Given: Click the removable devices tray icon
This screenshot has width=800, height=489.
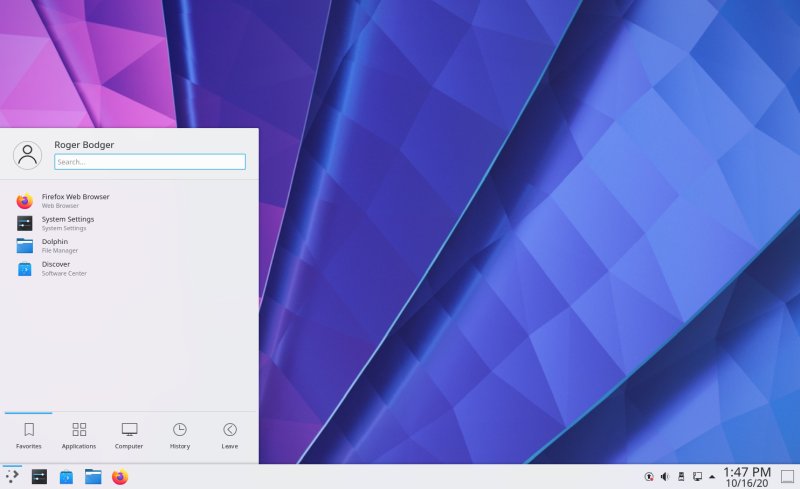Looking at the screenshot, I should (x=681, y=477).
